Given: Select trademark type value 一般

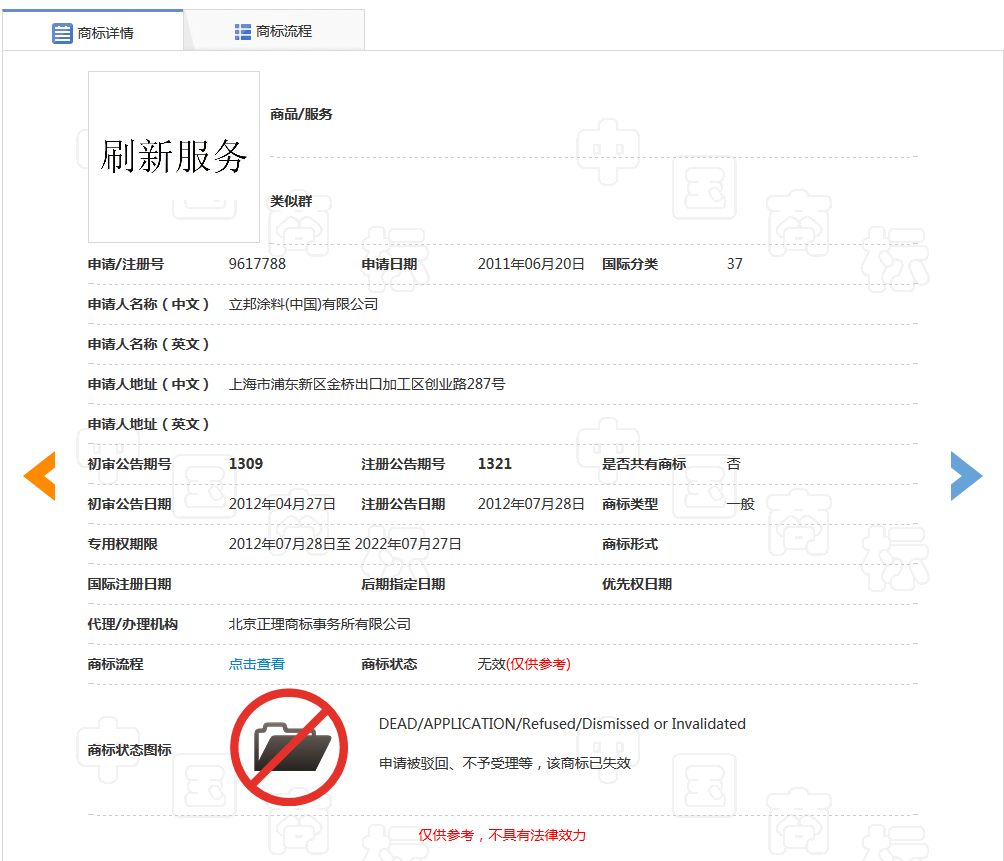Looking at the screenshot, I should point(741,504).
